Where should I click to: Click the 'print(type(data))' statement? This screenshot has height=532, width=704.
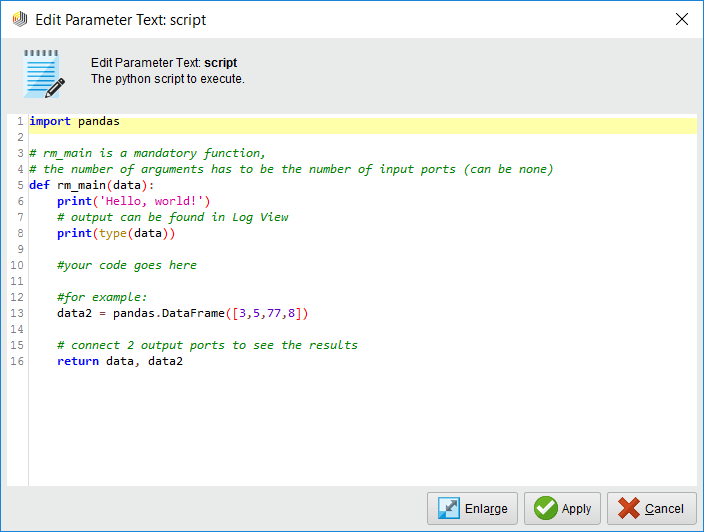tap(115, 233)
